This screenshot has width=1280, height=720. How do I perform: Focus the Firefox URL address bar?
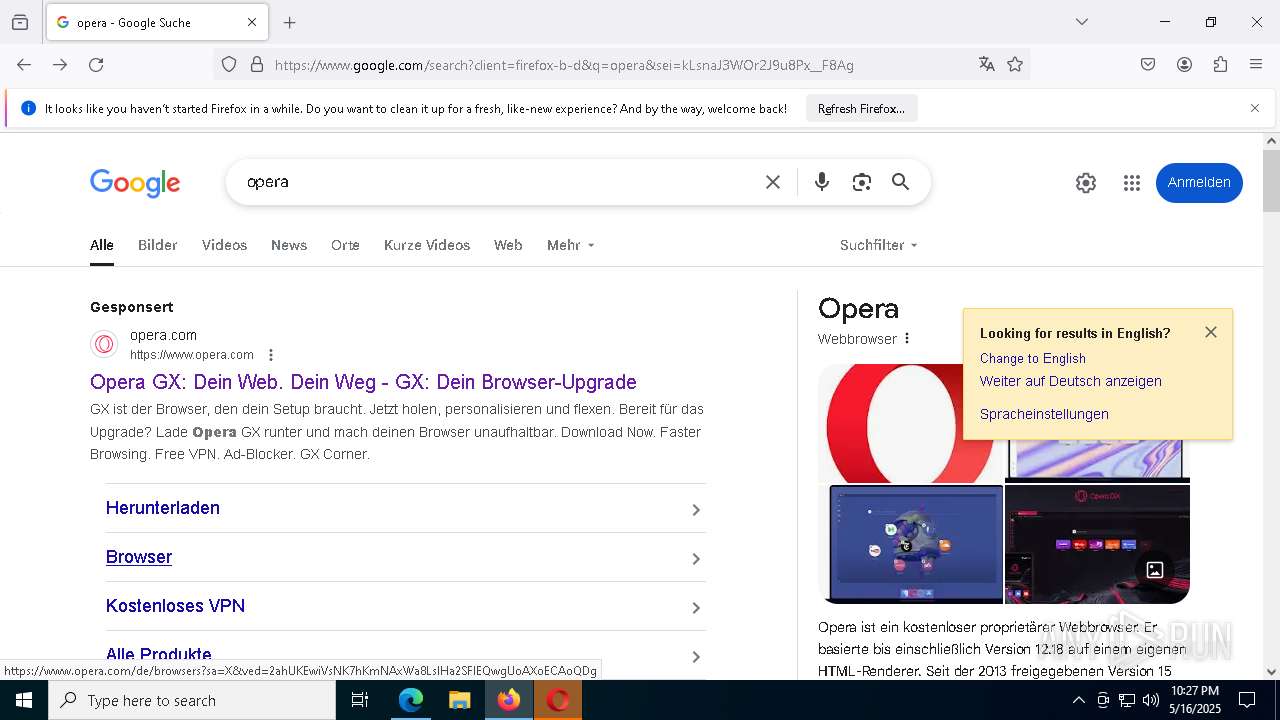620,65
